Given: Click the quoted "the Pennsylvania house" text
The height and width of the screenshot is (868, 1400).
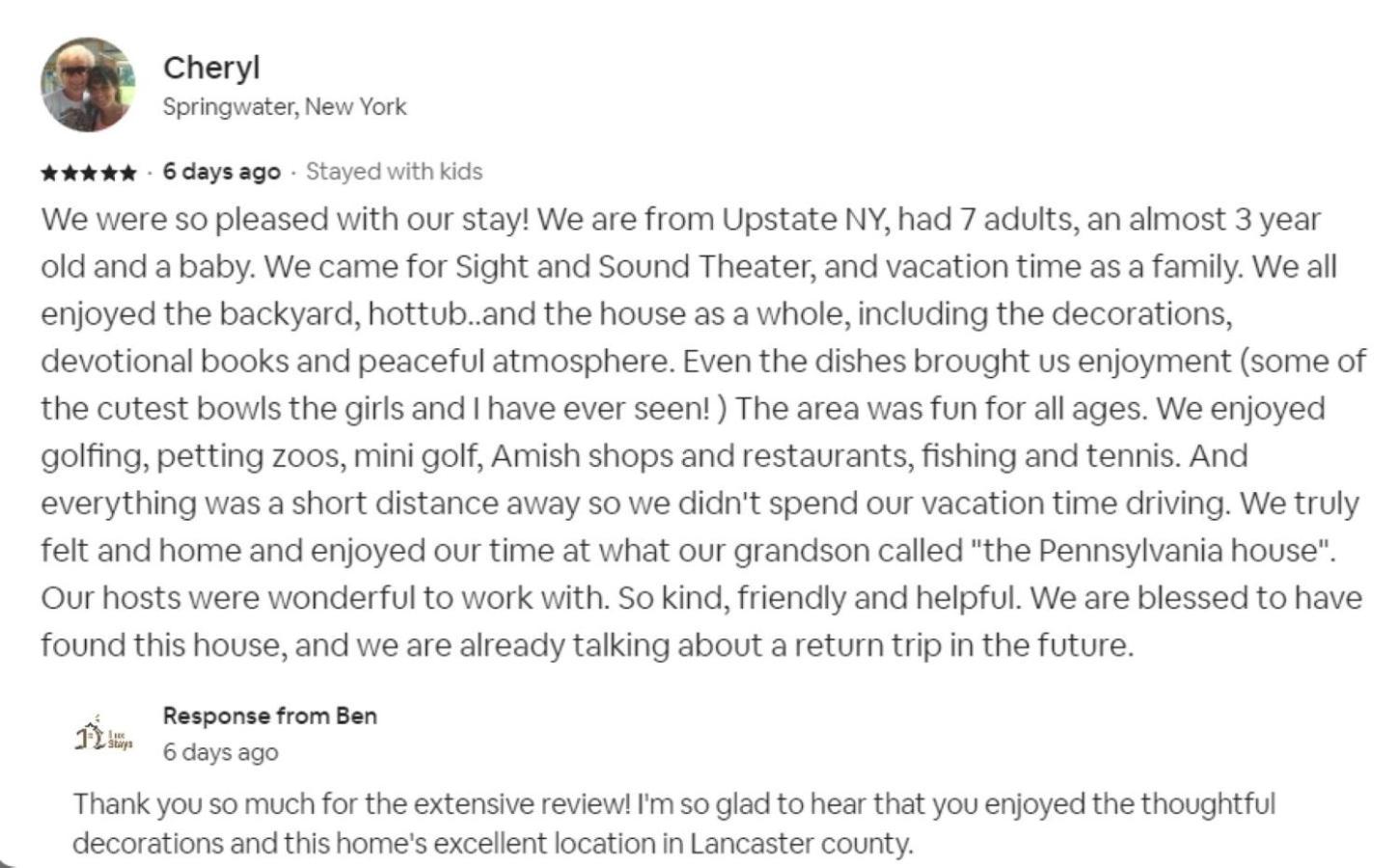Looking at the screenshot, I should coord(1151,550).
